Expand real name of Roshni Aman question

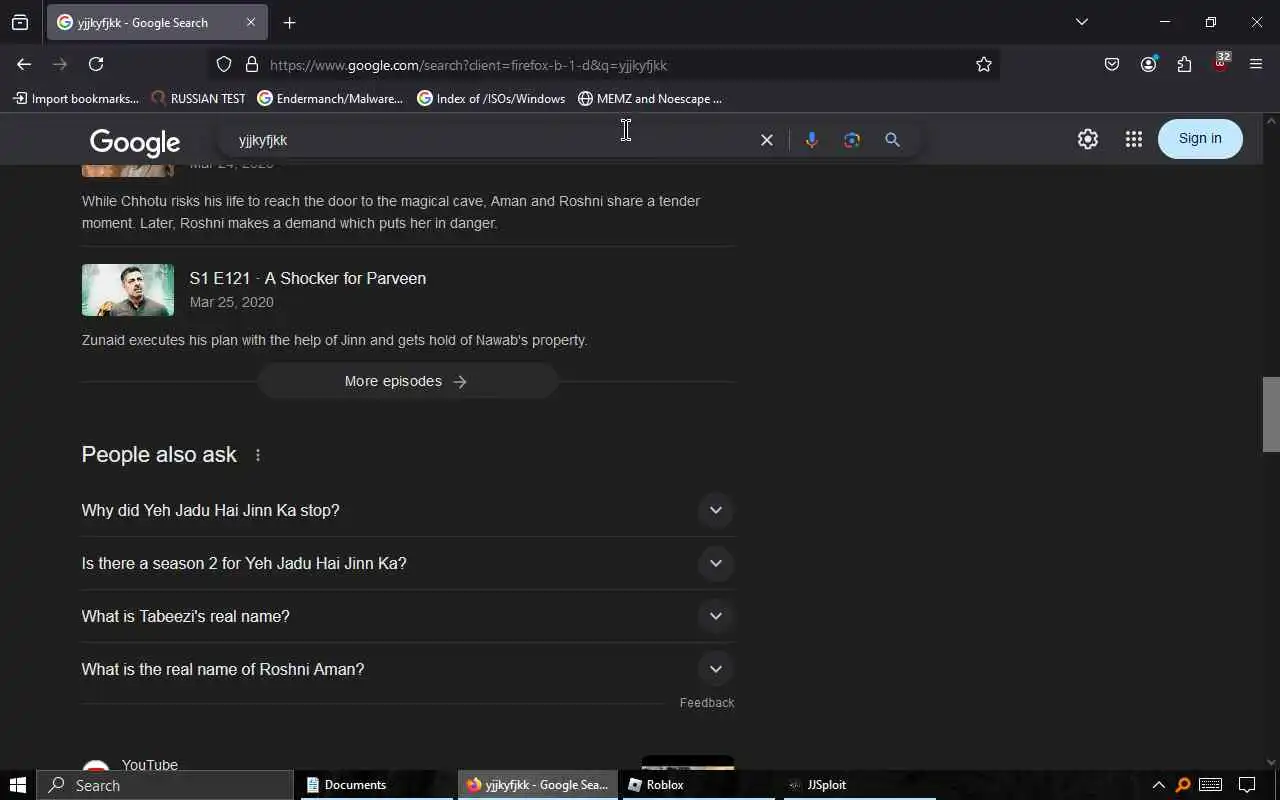click(x=408, y=669)
